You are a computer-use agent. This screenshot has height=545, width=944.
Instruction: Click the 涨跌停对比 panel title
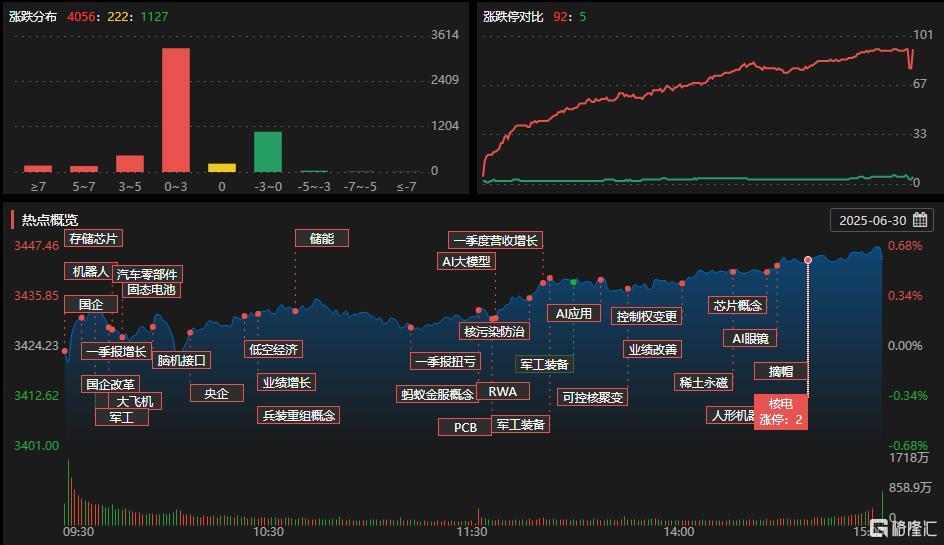(514, 17)
